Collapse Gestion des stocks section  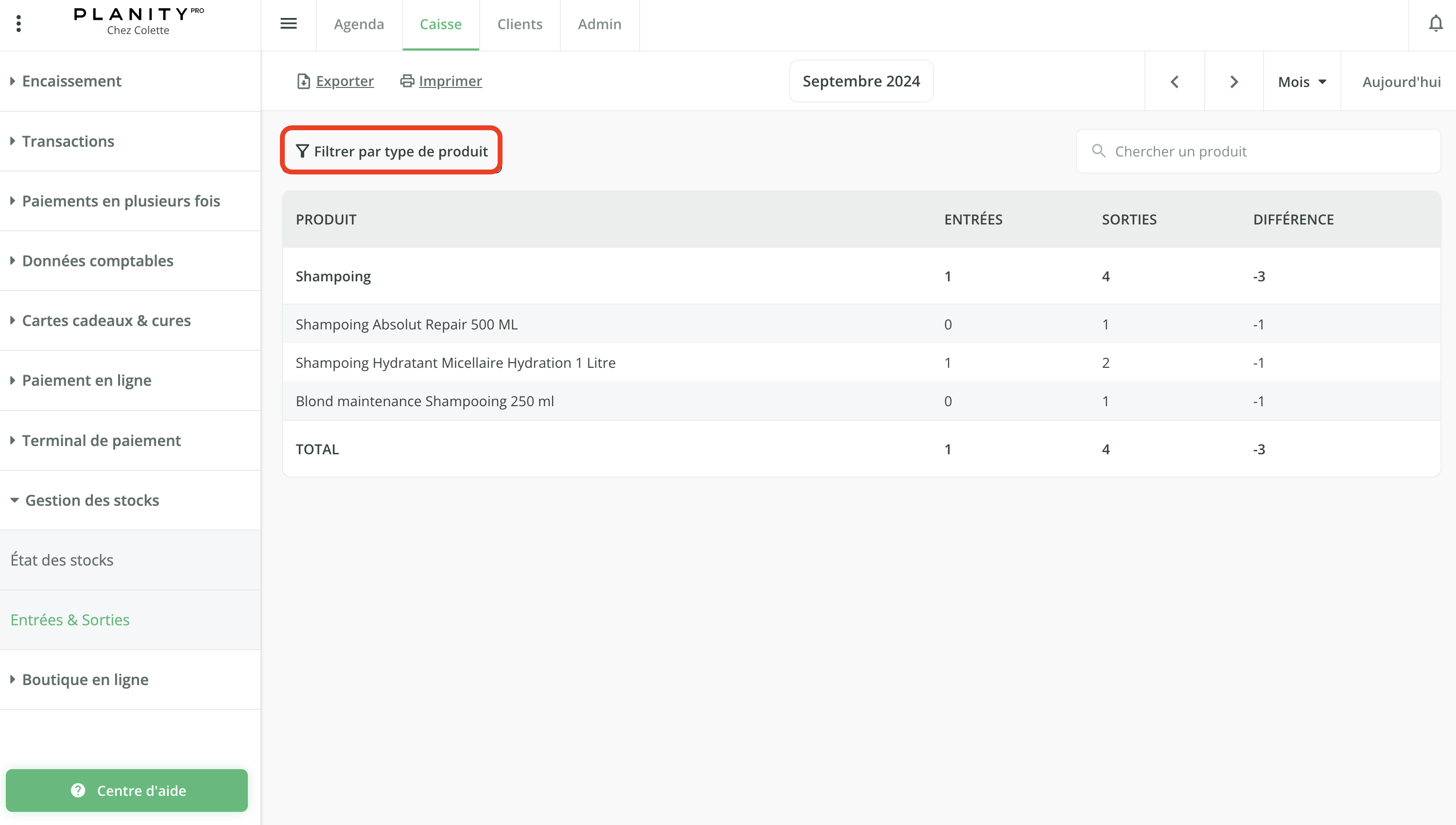(x=92, y=500)
